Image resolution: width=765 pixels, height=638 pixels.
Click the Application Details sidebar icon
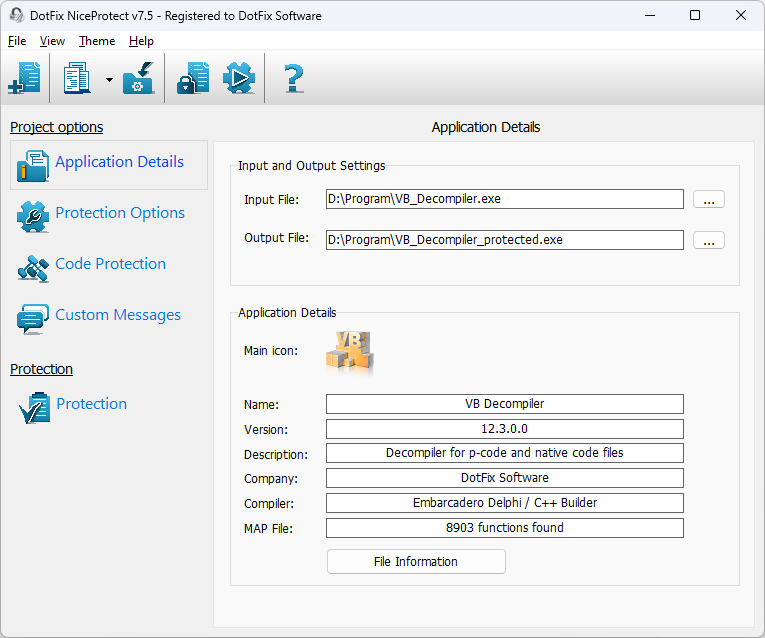[33, 165]
